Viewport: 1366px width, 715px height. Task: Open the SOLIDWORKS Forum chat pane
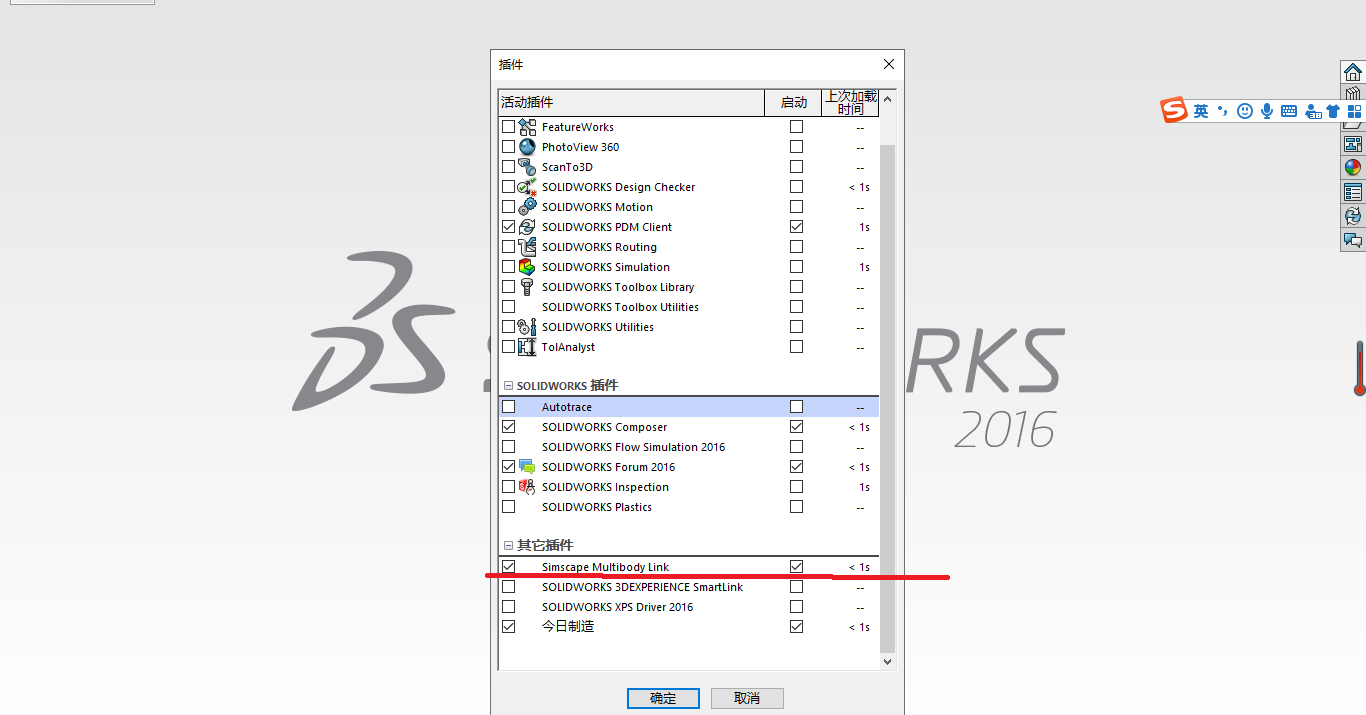[x=1352, y=240]
